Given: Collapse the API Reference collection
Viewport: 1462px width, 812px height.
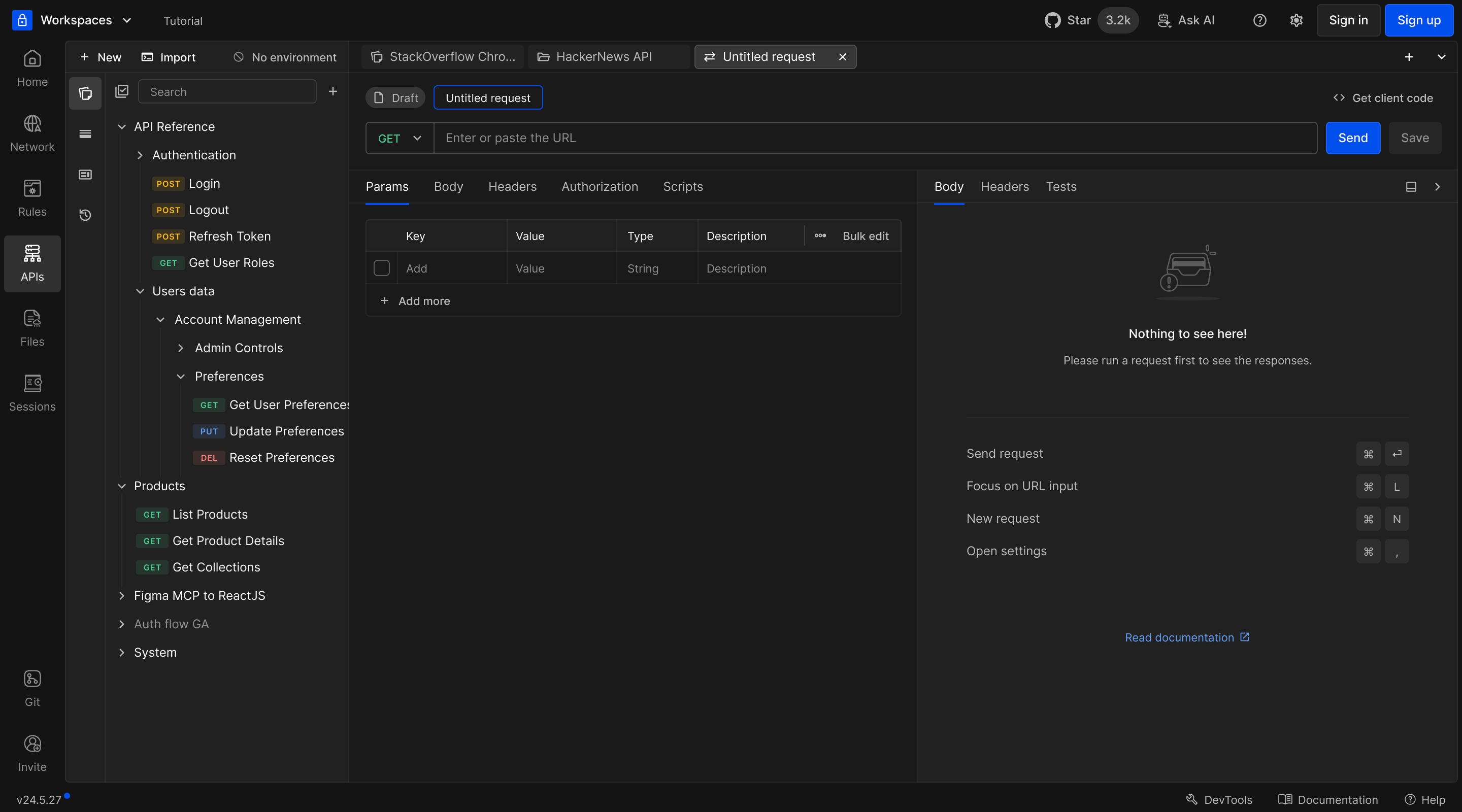Looking at the screenshot, I should click(121, 126).
